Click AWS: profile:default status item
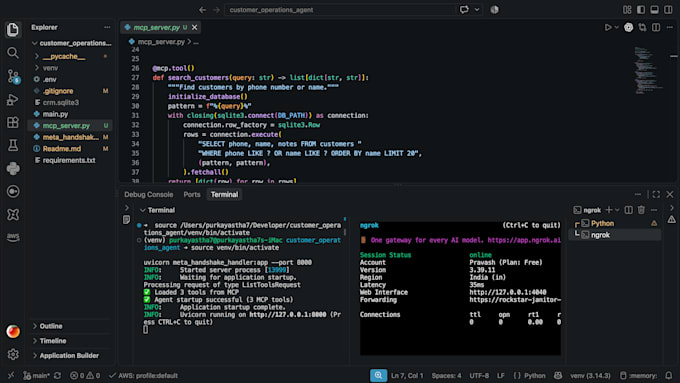Image resolution: width=680 pixels, height=383 pixels. coord(143,376)
